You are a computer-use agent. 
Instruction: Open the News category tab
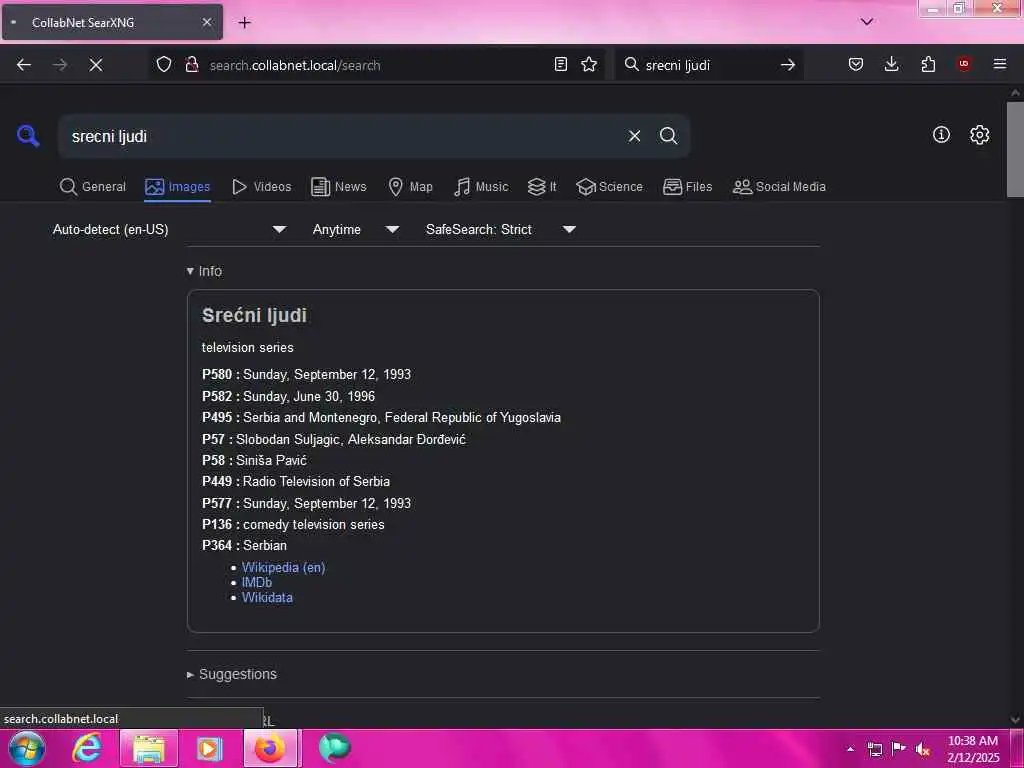tap(339, 187)
